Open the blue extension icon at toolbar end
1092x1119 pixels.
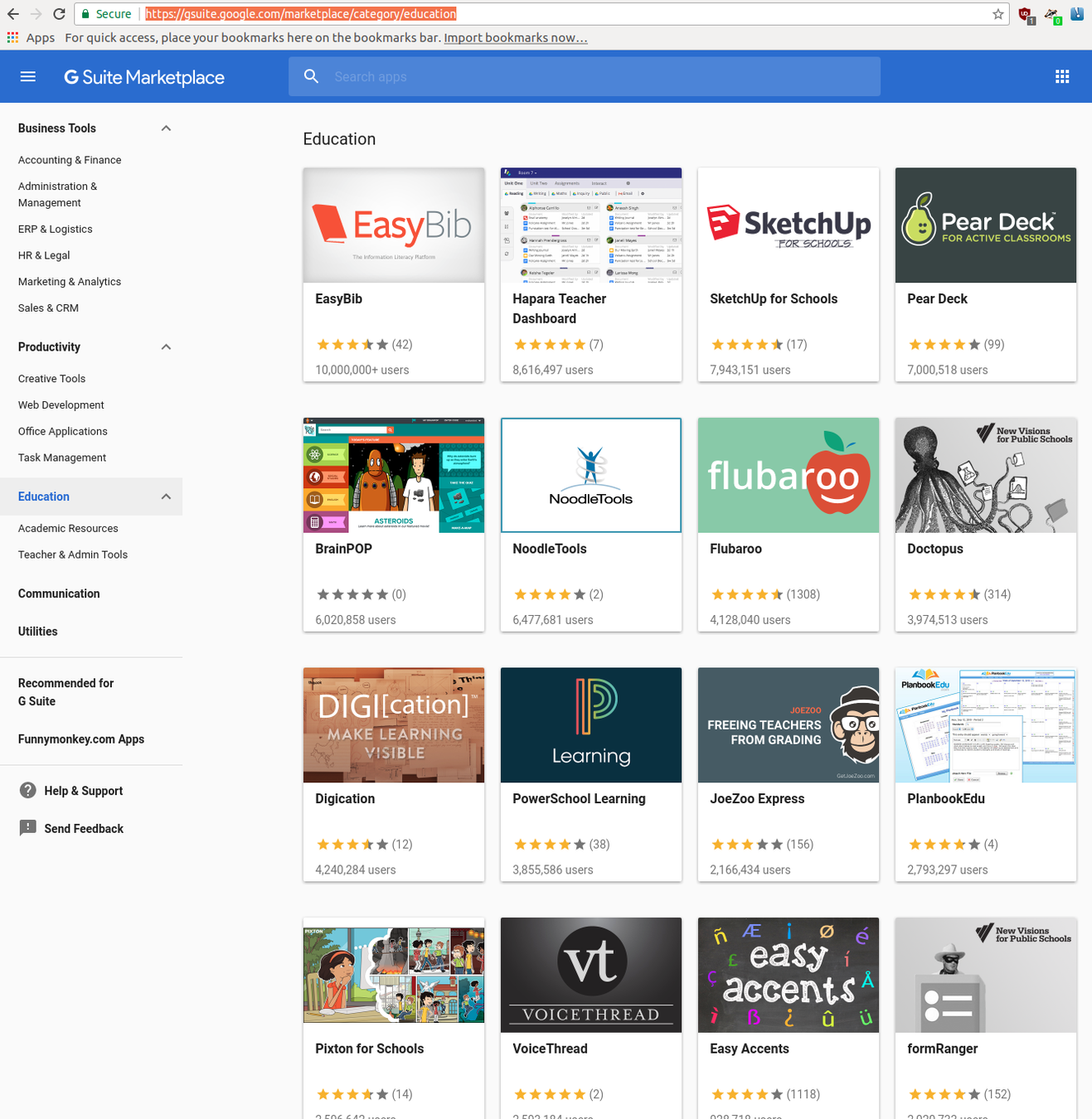(x=1077, y=13)
